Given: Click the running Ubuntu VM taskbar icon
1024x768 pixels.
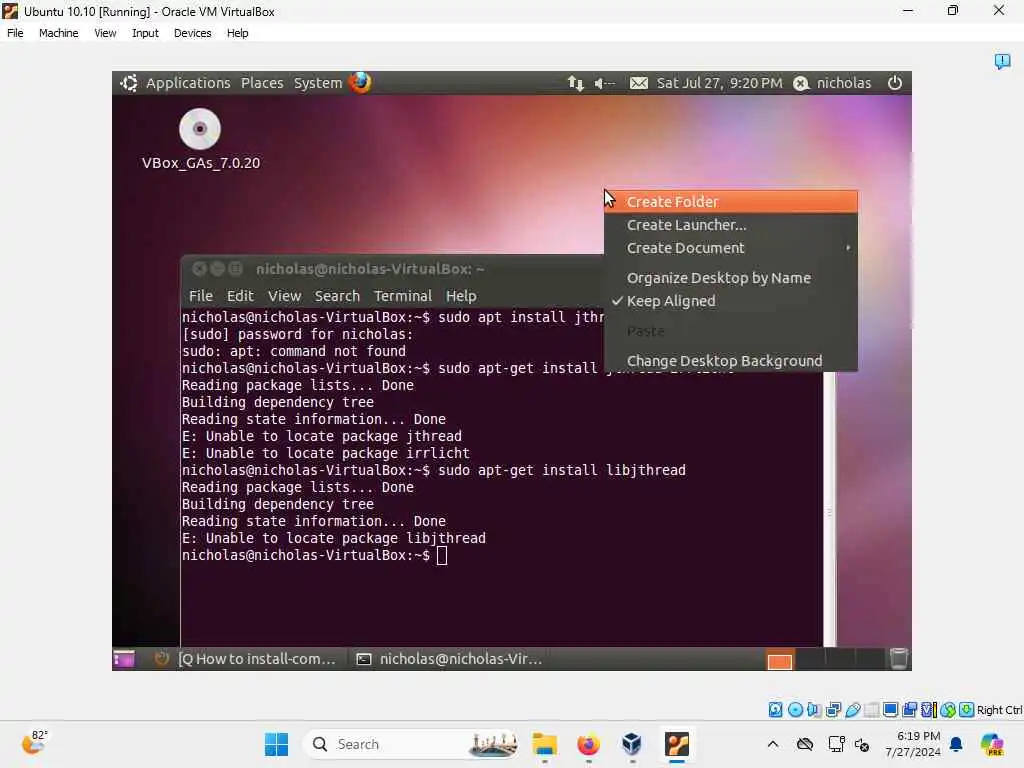Looking at the screenshot, I should tap(677, 744).
